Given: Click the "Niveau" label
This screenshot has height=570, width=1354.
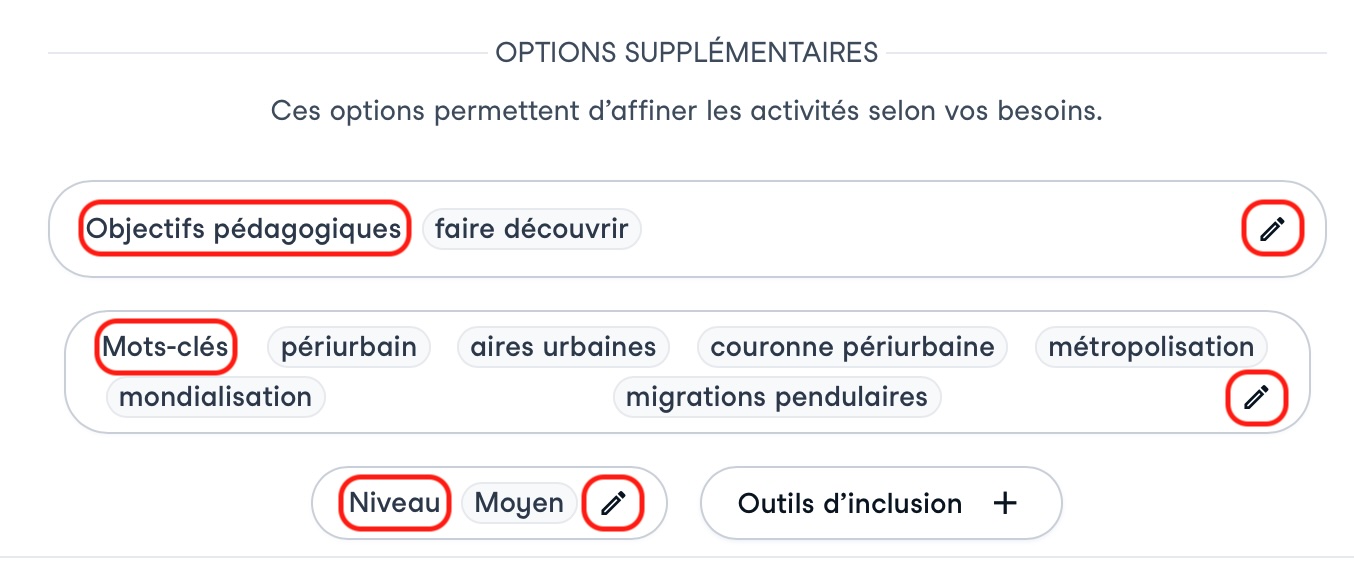Looking at the screenshot, I should (x=395, y=503).
